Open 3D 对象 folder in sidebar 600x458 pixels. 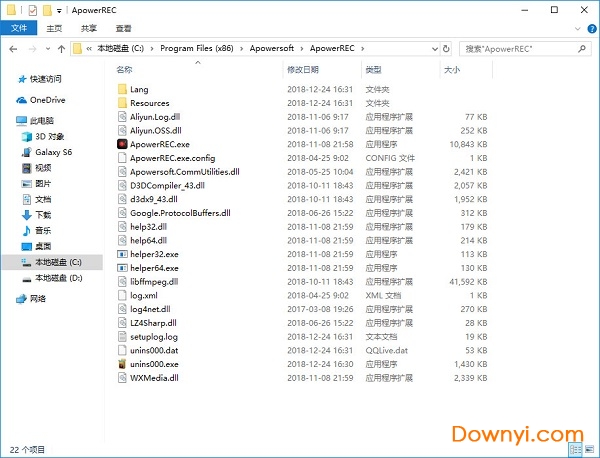(x=43, y=136)
